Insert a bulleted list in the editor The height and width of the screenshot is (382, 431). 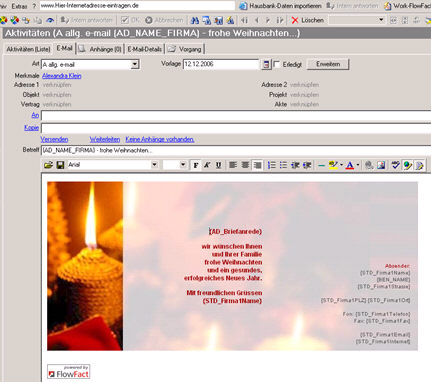click(x=283, y=165)
